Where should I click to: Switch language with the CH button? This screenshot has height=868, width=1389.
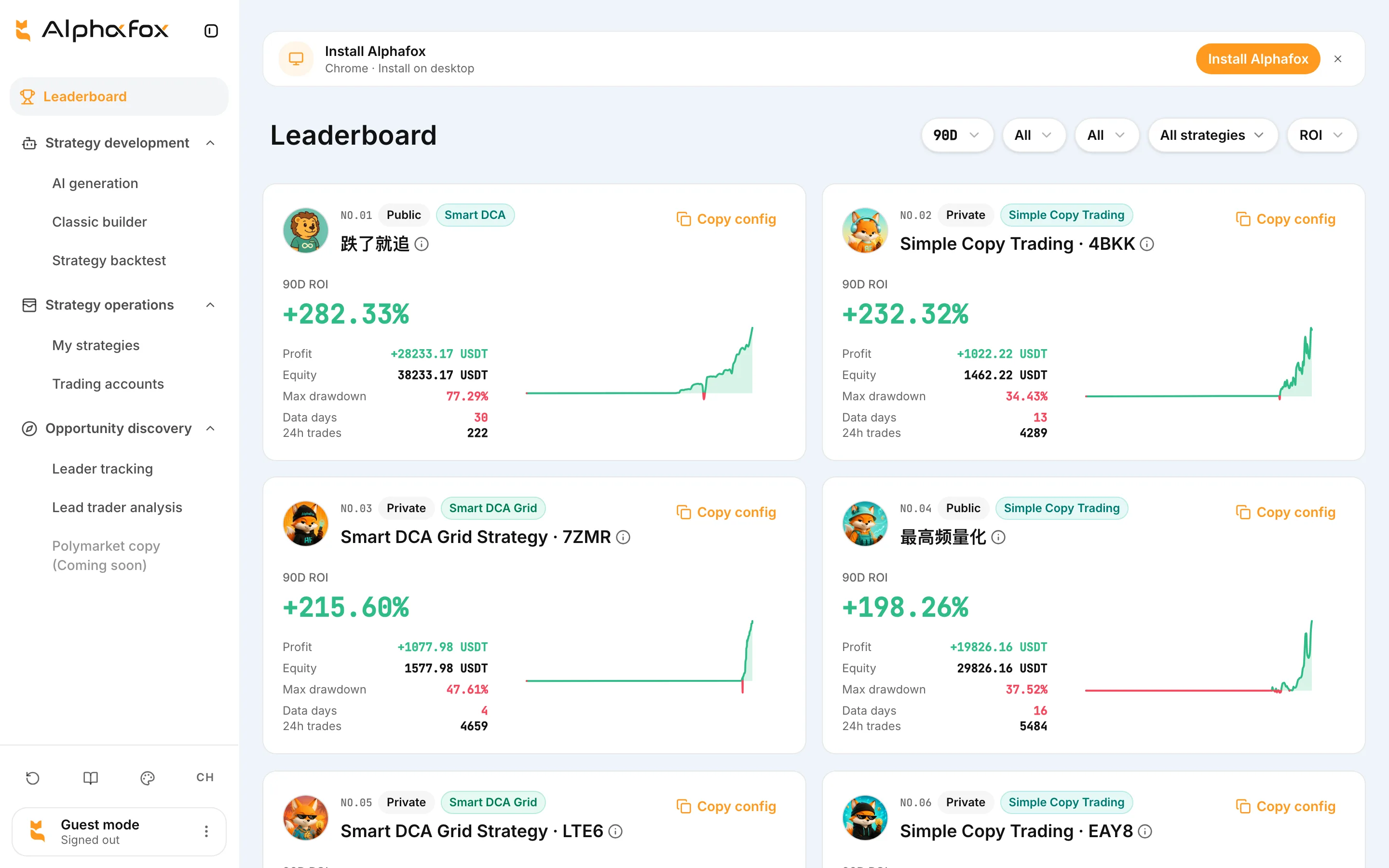(205, 777)
